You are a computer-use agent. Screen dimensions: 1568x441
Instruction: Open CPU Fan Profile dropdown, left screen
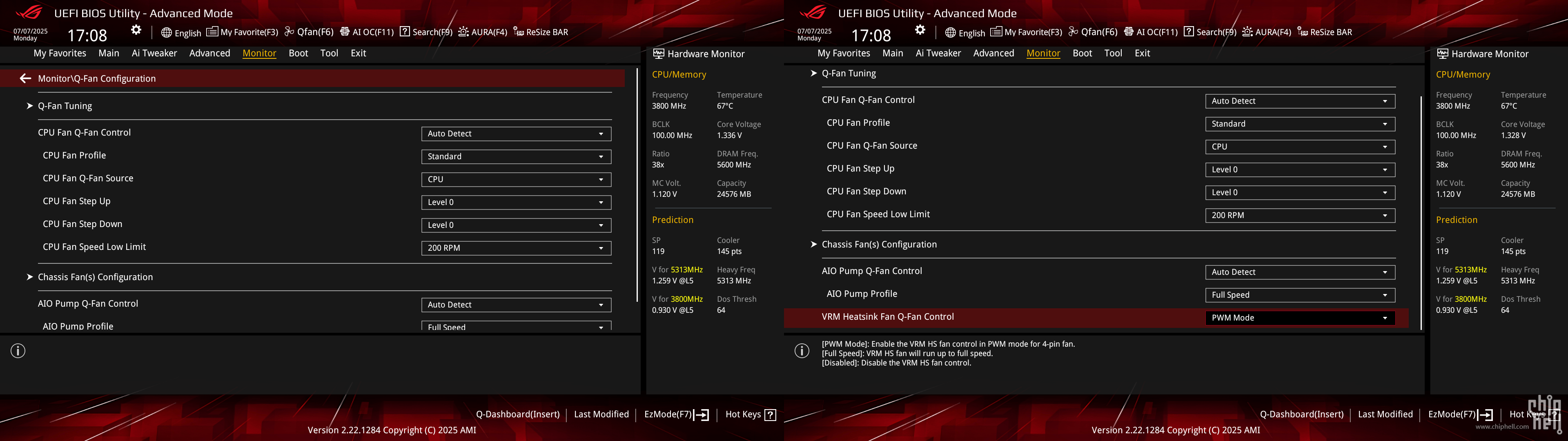click(516, 156)
